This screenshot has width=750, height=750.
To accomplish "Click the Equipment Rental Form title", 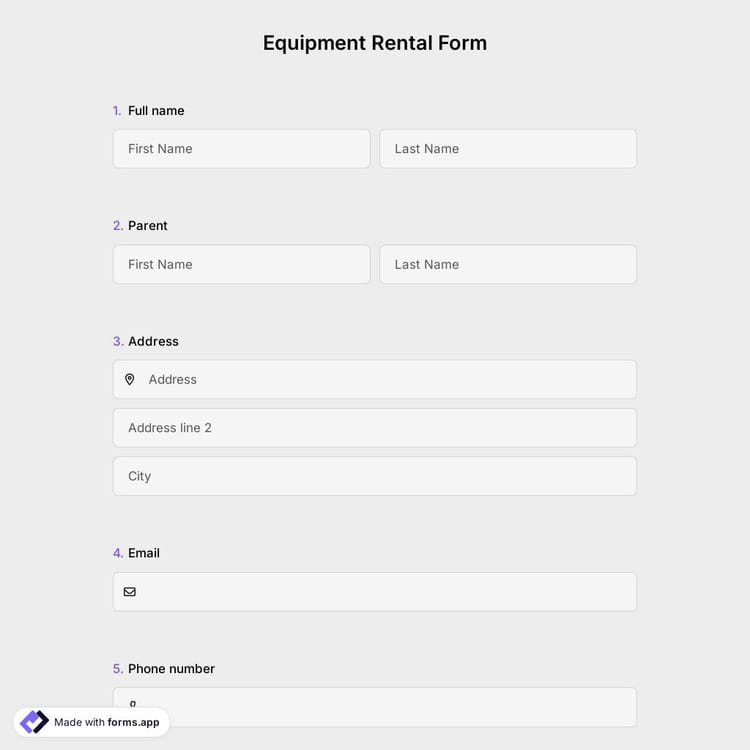I will (x=375, y=43).
